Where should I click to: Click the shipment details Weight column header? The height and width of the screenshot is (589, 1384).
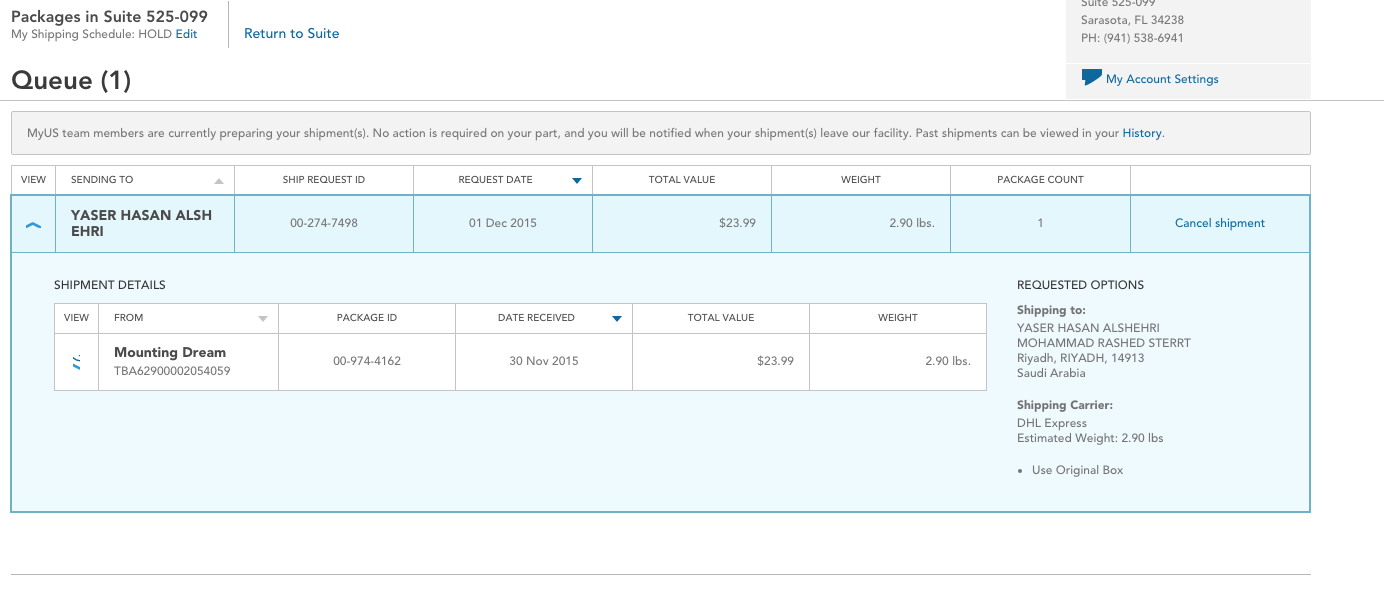pyautogui.click(x=897, y=318)
